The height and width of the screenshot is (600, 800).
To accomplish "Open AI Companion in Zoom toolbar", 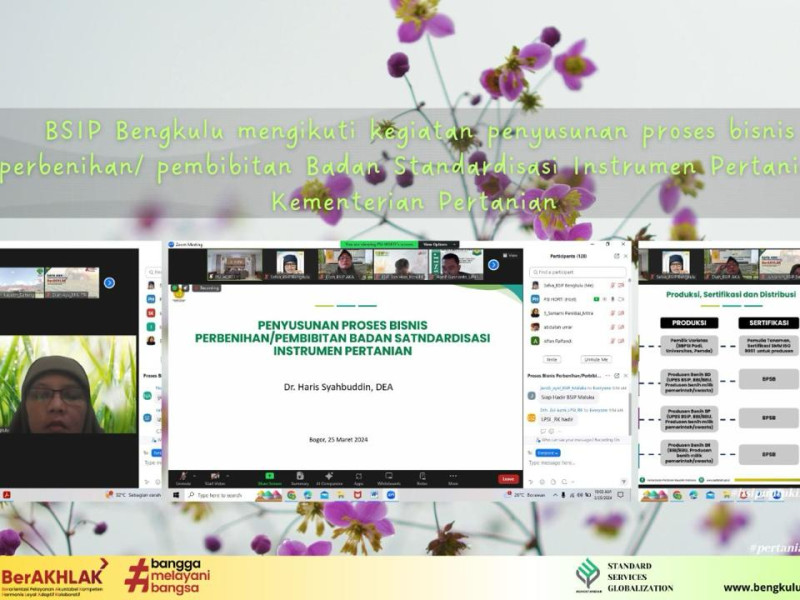I will (x=329, y=478).
